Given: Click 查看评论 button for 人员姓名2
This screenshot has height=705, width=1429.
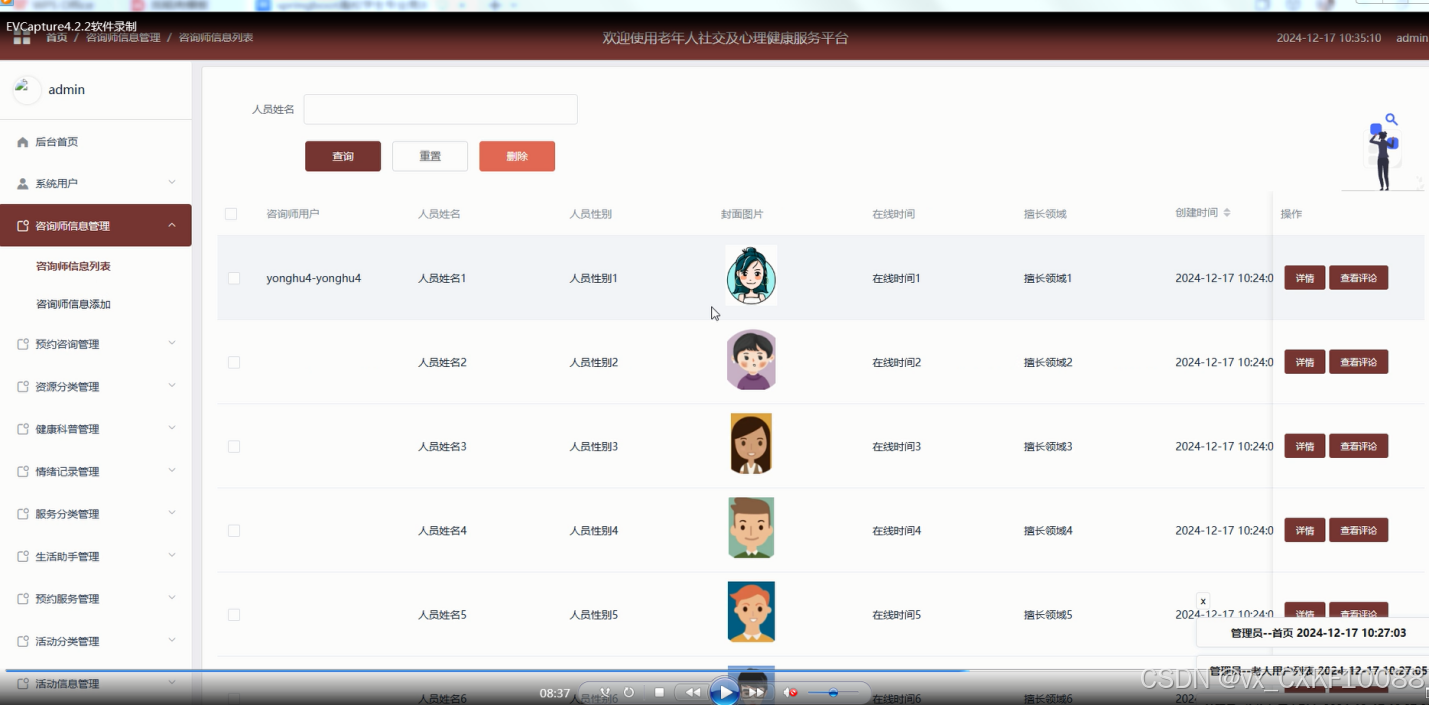Looking at the screenshot, I should pos(1358,362).
